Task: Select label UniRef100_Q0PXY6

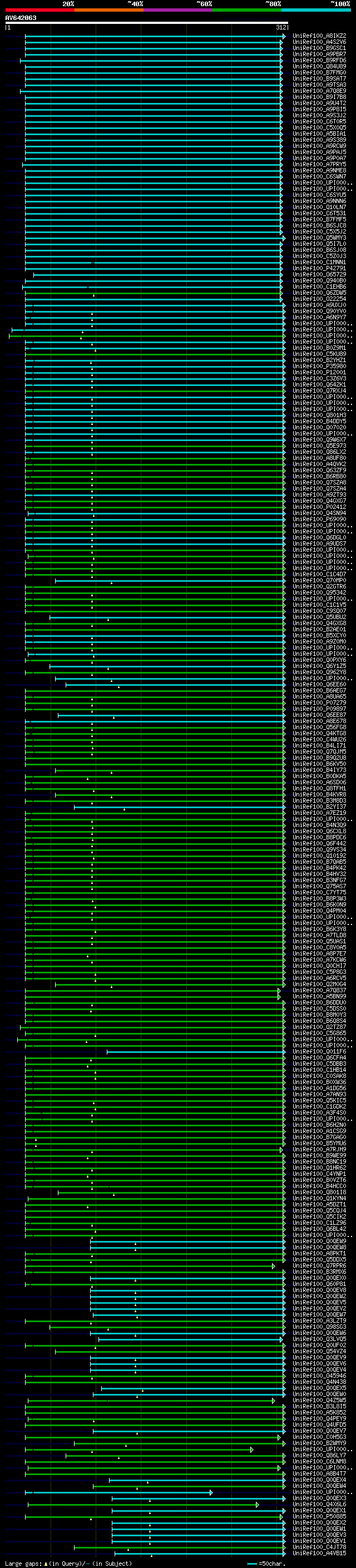Action: point(319,660)
